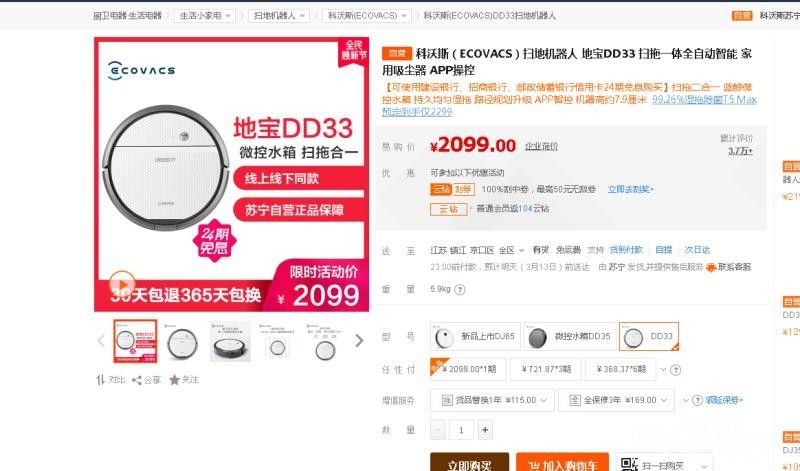This screenshot has width=800, height=471.
Task: Choose the ¥721.87*3期 installment option
Action: (545, 369)
